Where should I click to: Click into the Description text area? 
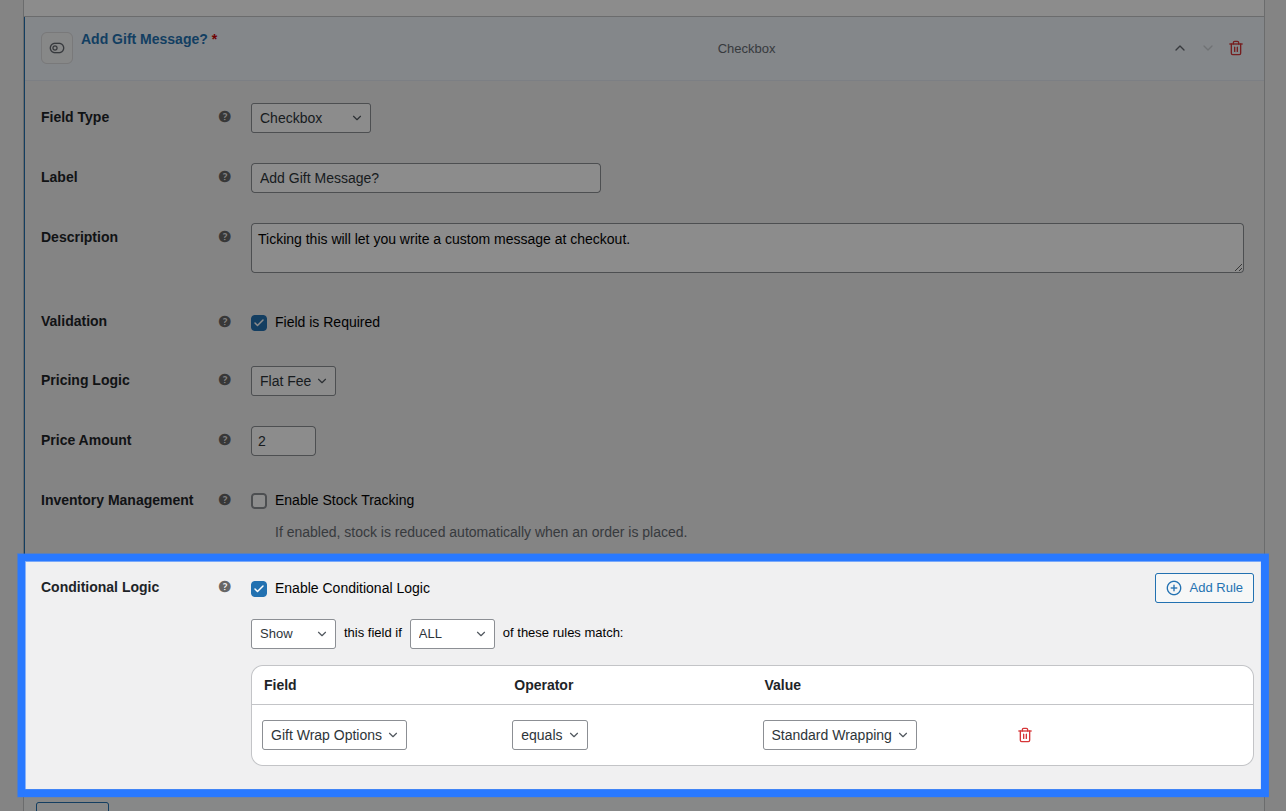[x=747, y=248]
